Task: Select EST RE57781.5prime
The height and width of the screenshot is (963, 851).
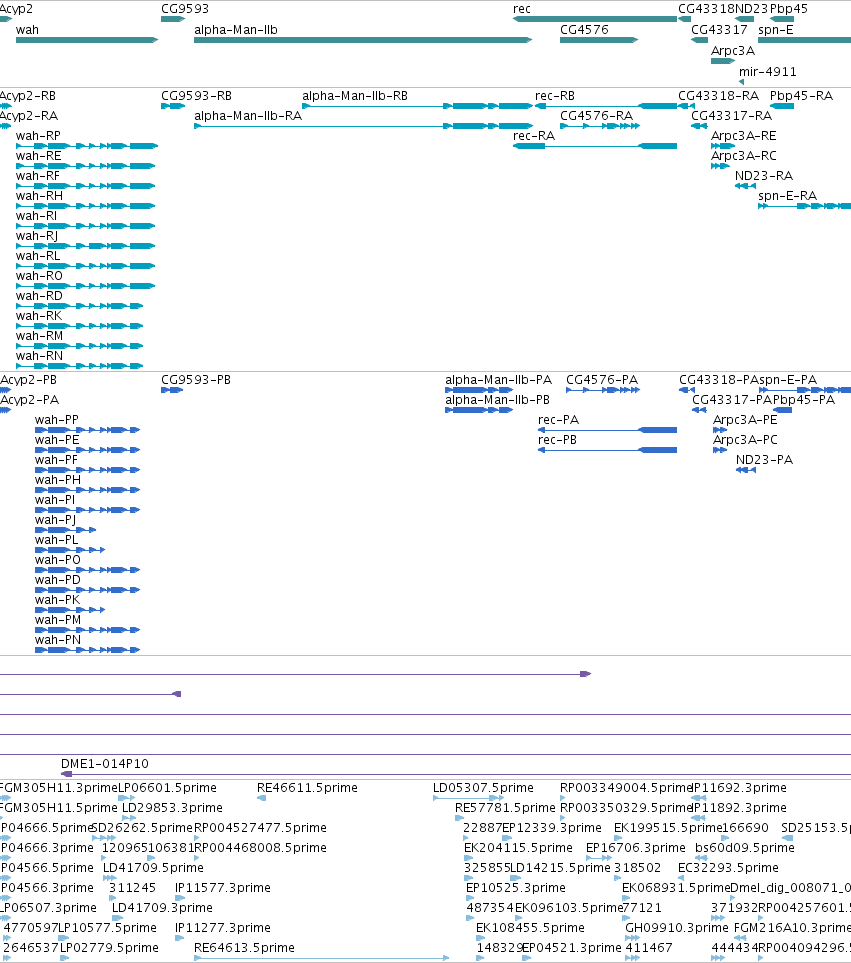Action: 460,817
